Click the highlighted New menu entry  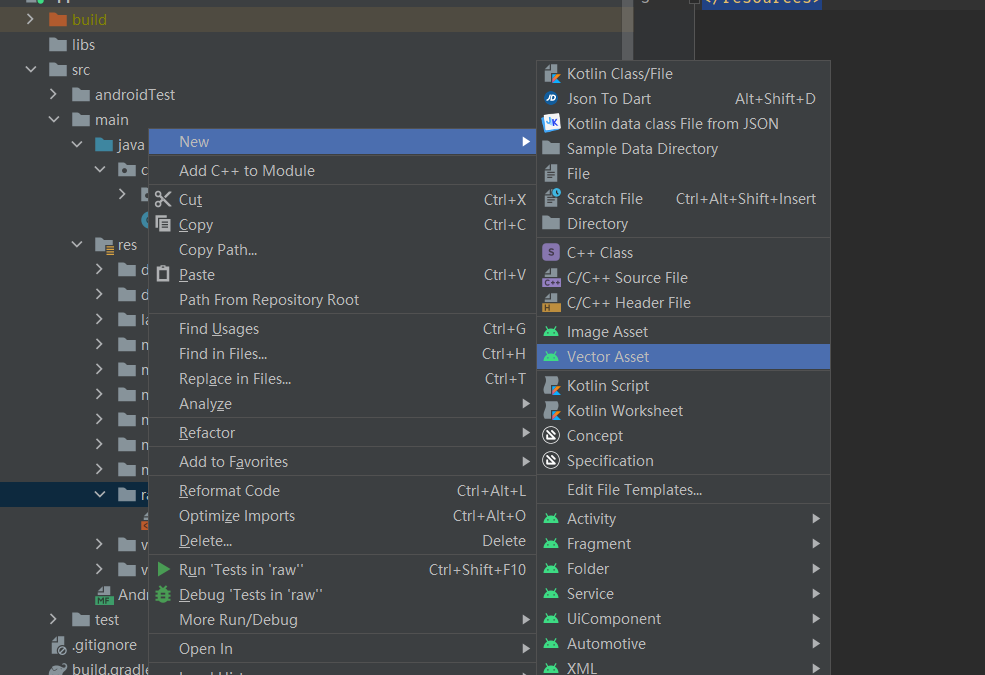pyautogui.click(x=342, y=142)
